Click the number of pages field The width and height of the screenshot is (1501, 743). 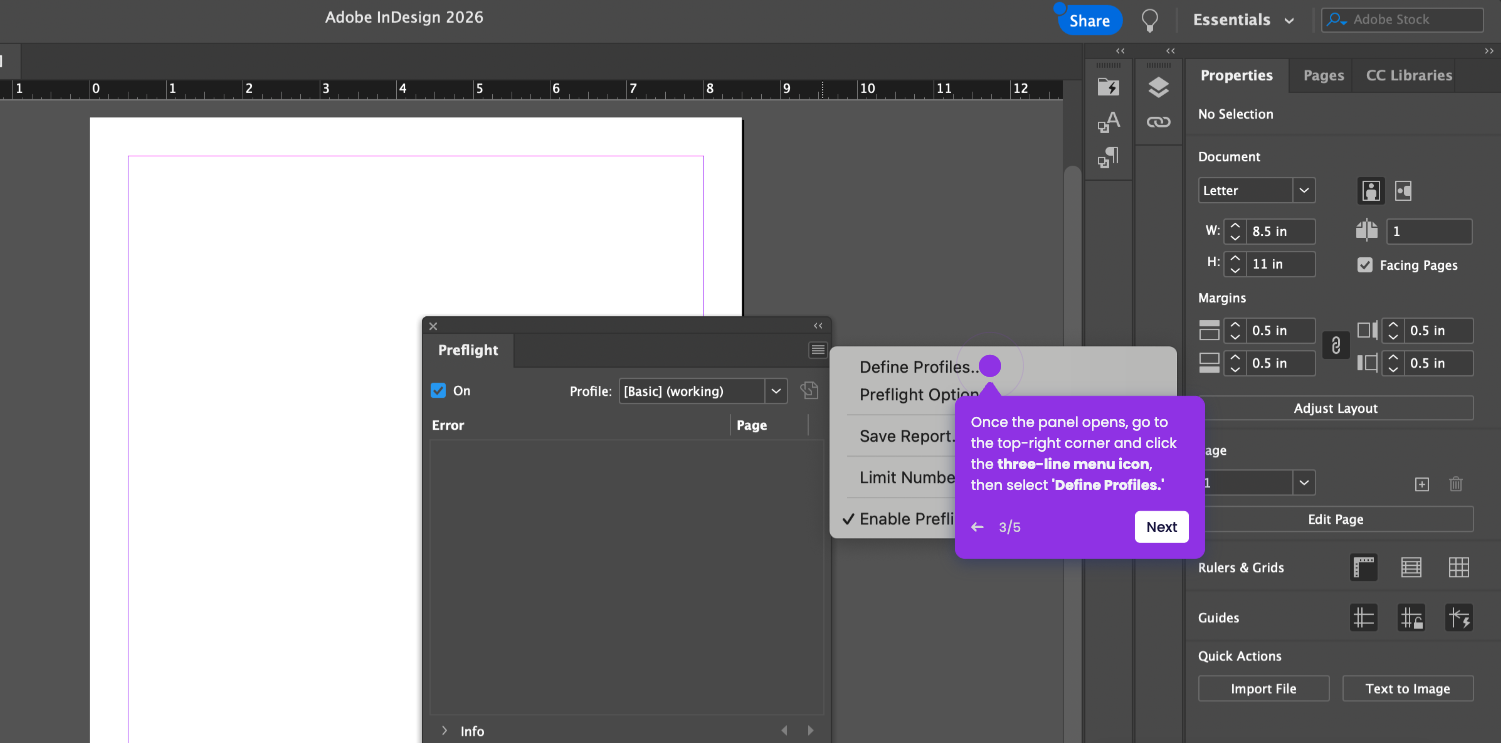click(x=1429, y=231)
